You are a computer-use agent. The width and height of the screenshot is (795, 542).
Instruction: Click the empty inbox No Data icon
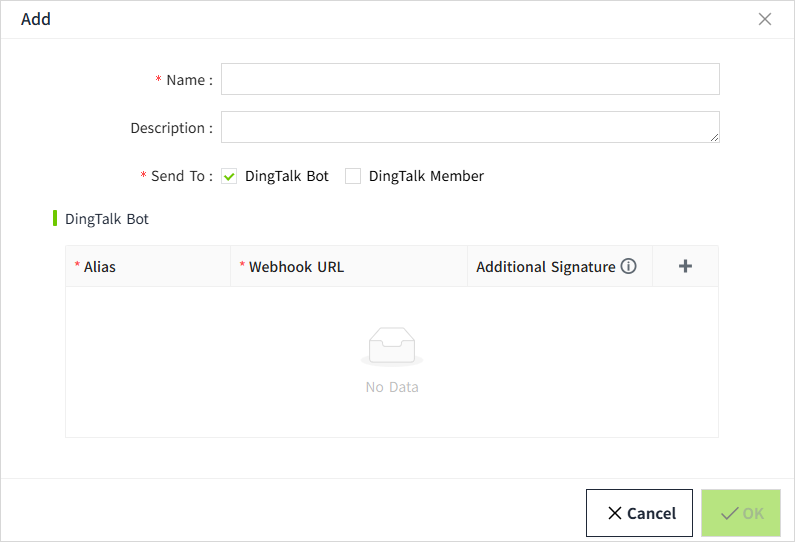coord(391,346)
